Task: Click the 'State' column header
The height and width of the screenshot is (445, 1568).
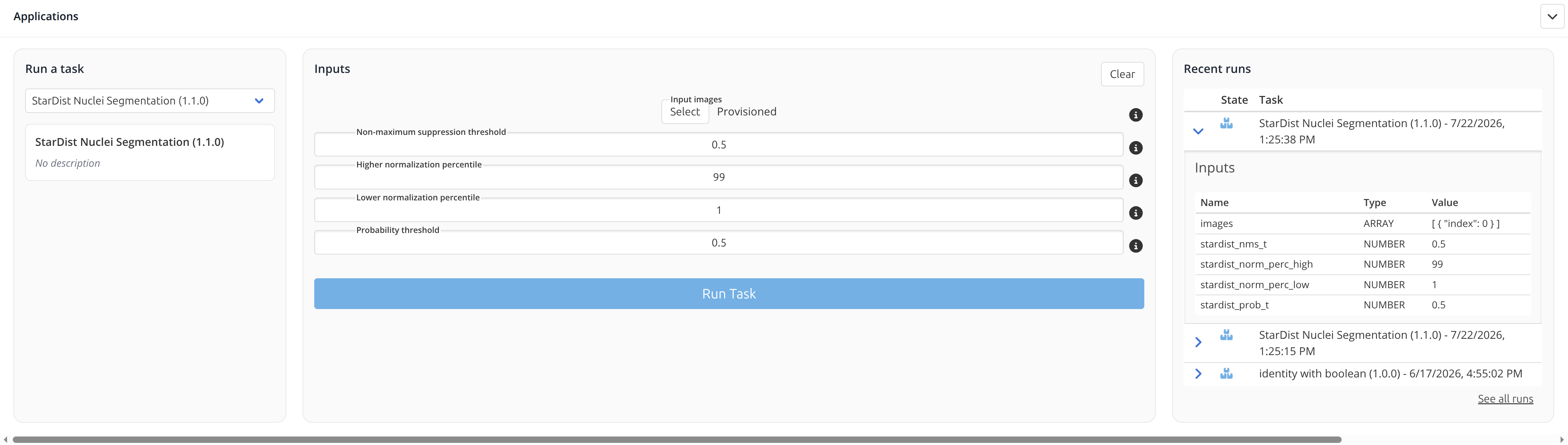Action: point(1234,100)
